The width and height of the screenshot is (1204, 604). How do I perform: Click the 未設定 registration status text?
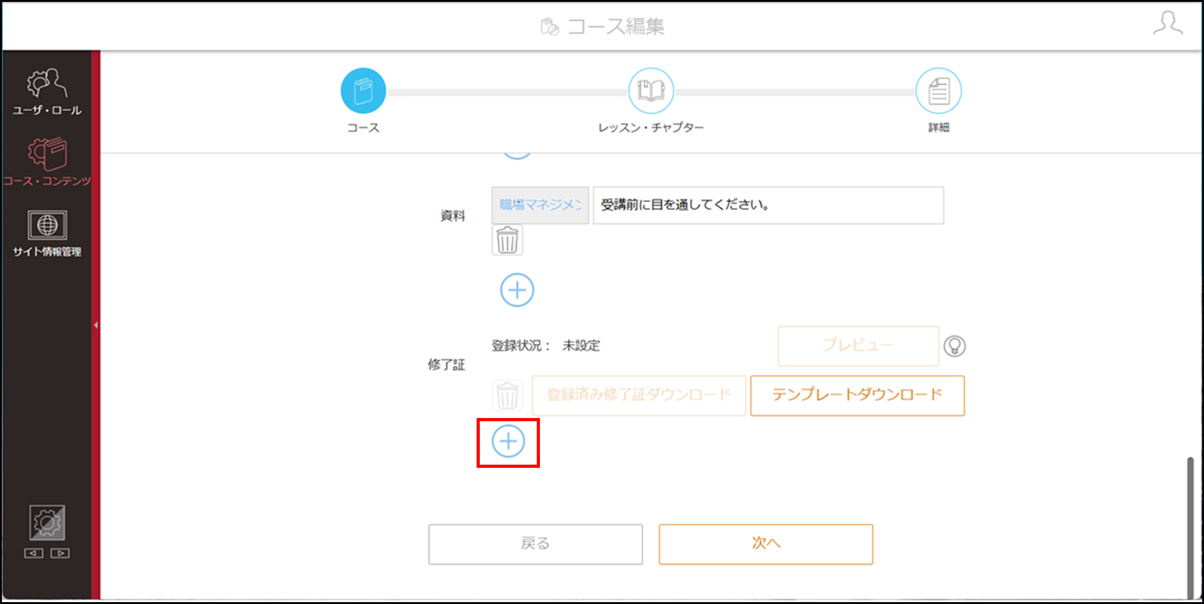point(581,346)
